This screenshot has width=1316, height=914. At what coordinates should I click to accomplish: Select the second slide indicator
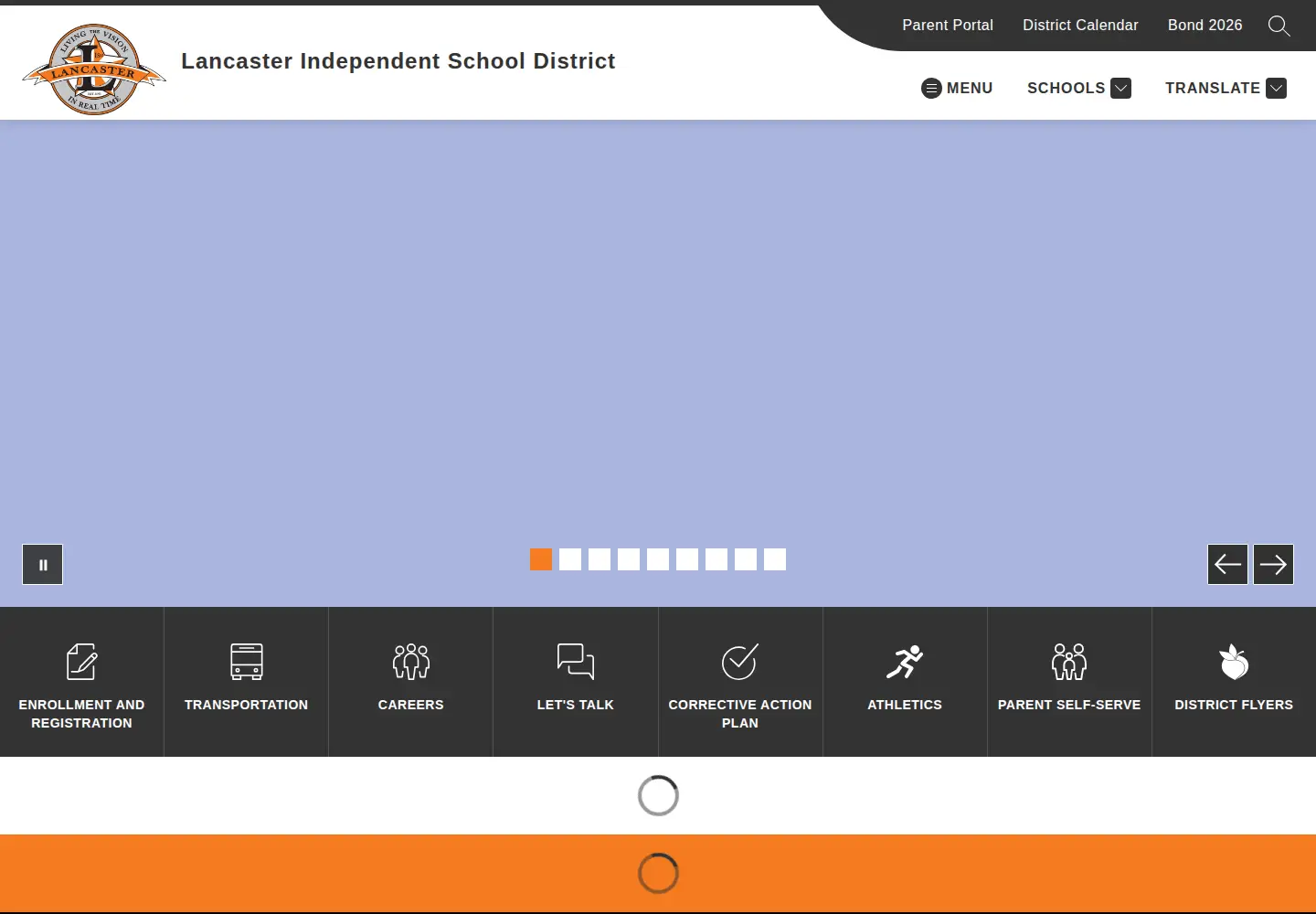pyautogui.click(x=570, y=559)
